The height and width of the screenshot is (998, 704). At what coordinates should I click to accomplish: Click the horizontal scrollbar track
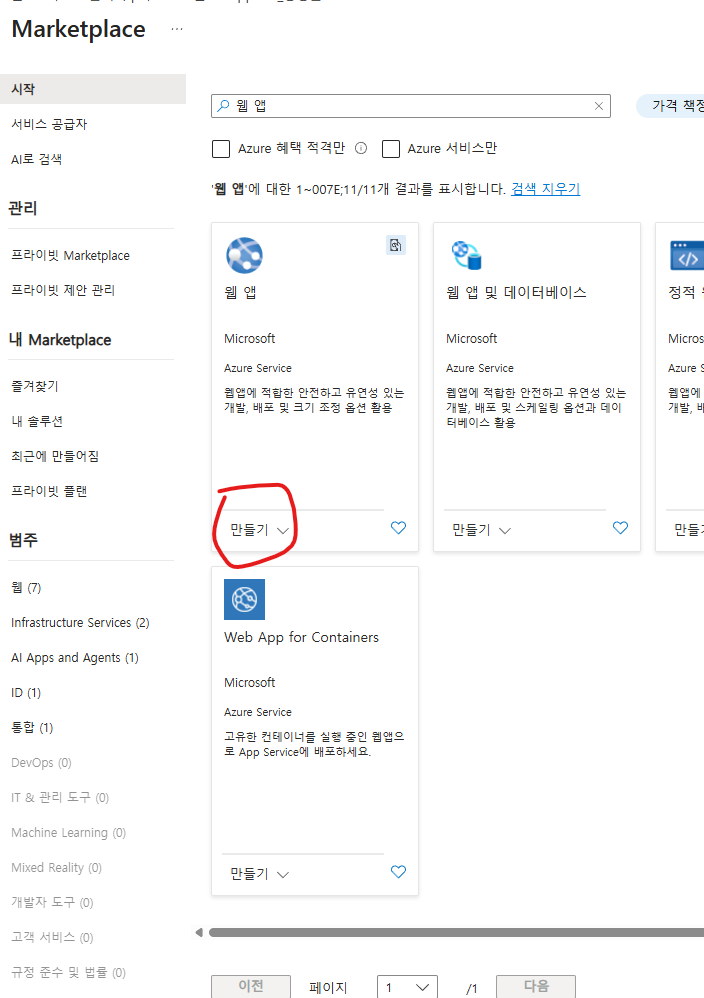456,932
